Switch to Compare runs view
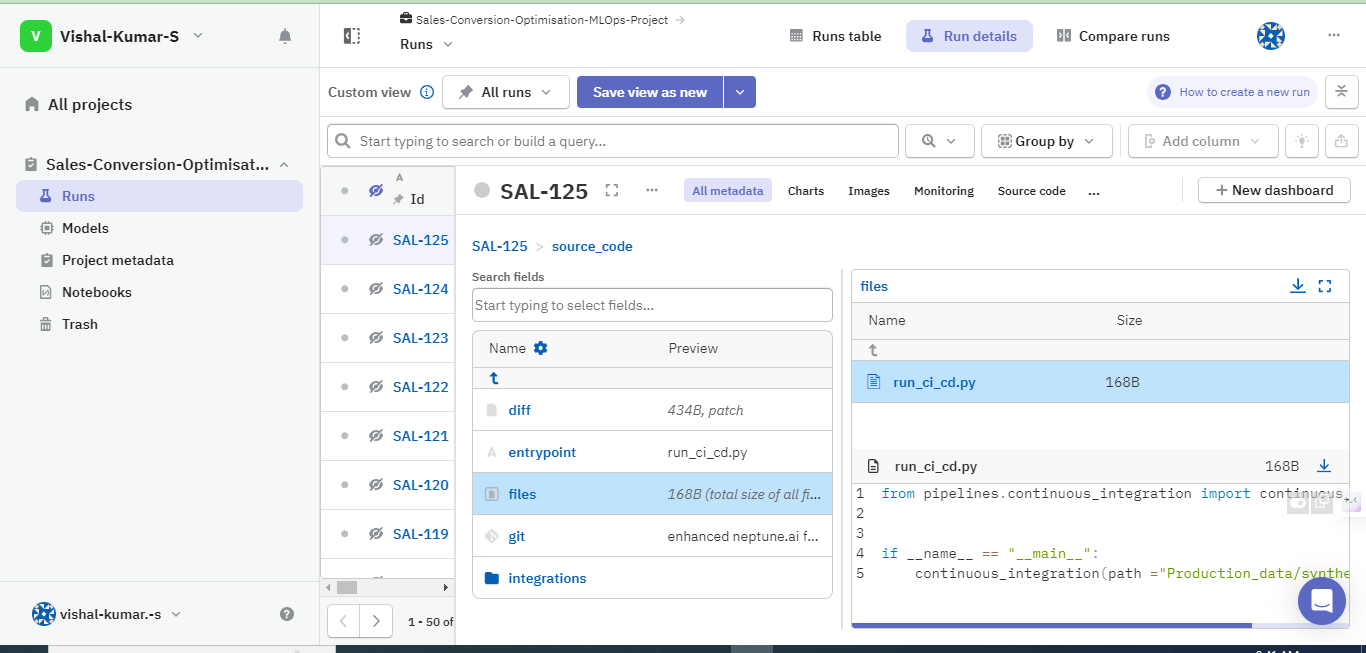The height and width of the screenshot is (653, 1366). pos(1113,36)
